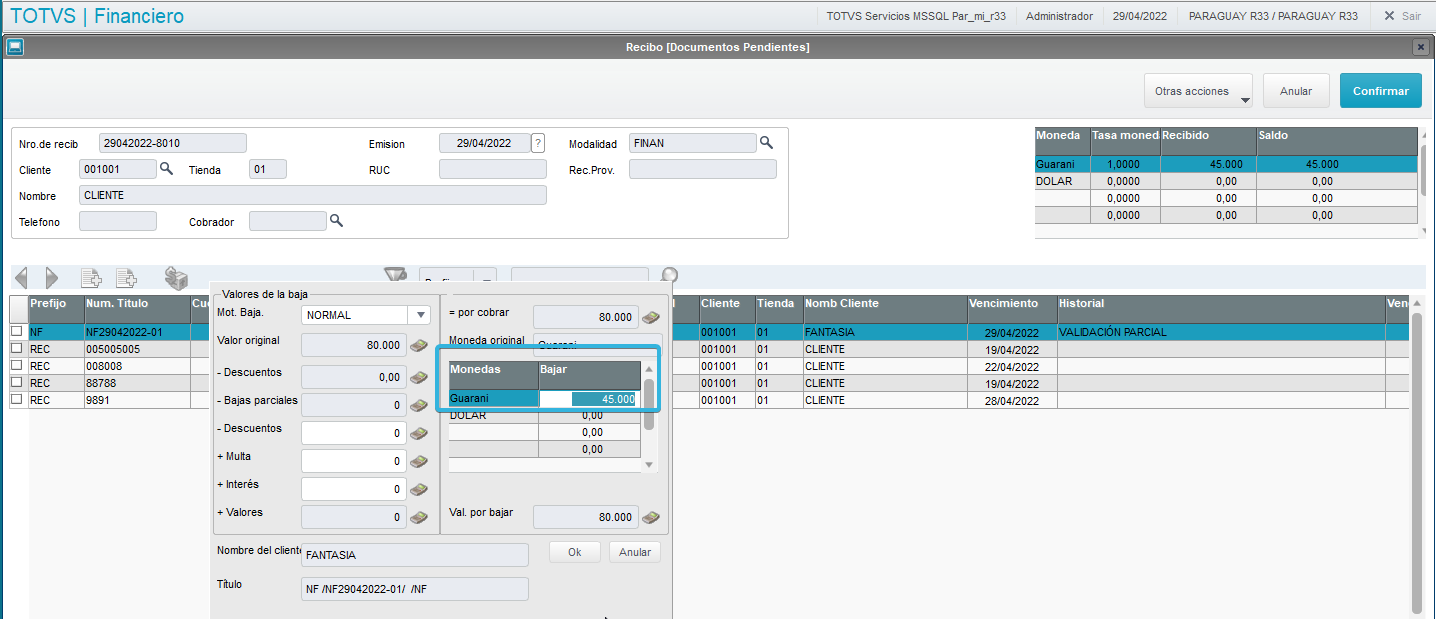This screenshot has width=1436, height=619.
Task: Open calculator beside Interés field
Action: pyautogui.click(x=419, y=490)
